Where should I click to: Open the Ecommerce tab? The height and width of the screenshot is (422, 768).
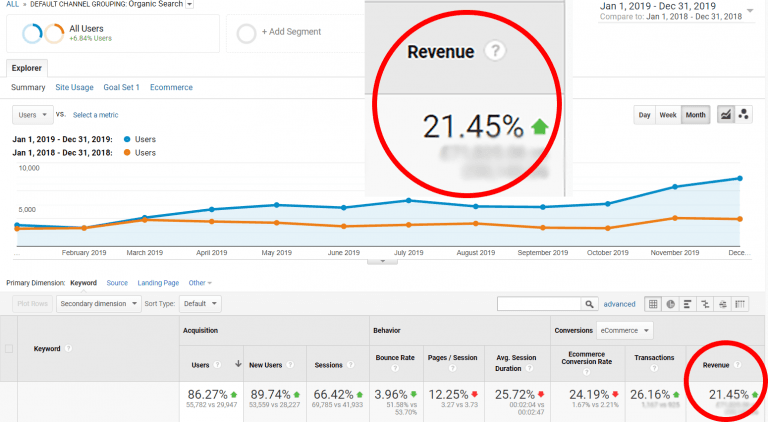pos(171,88)
